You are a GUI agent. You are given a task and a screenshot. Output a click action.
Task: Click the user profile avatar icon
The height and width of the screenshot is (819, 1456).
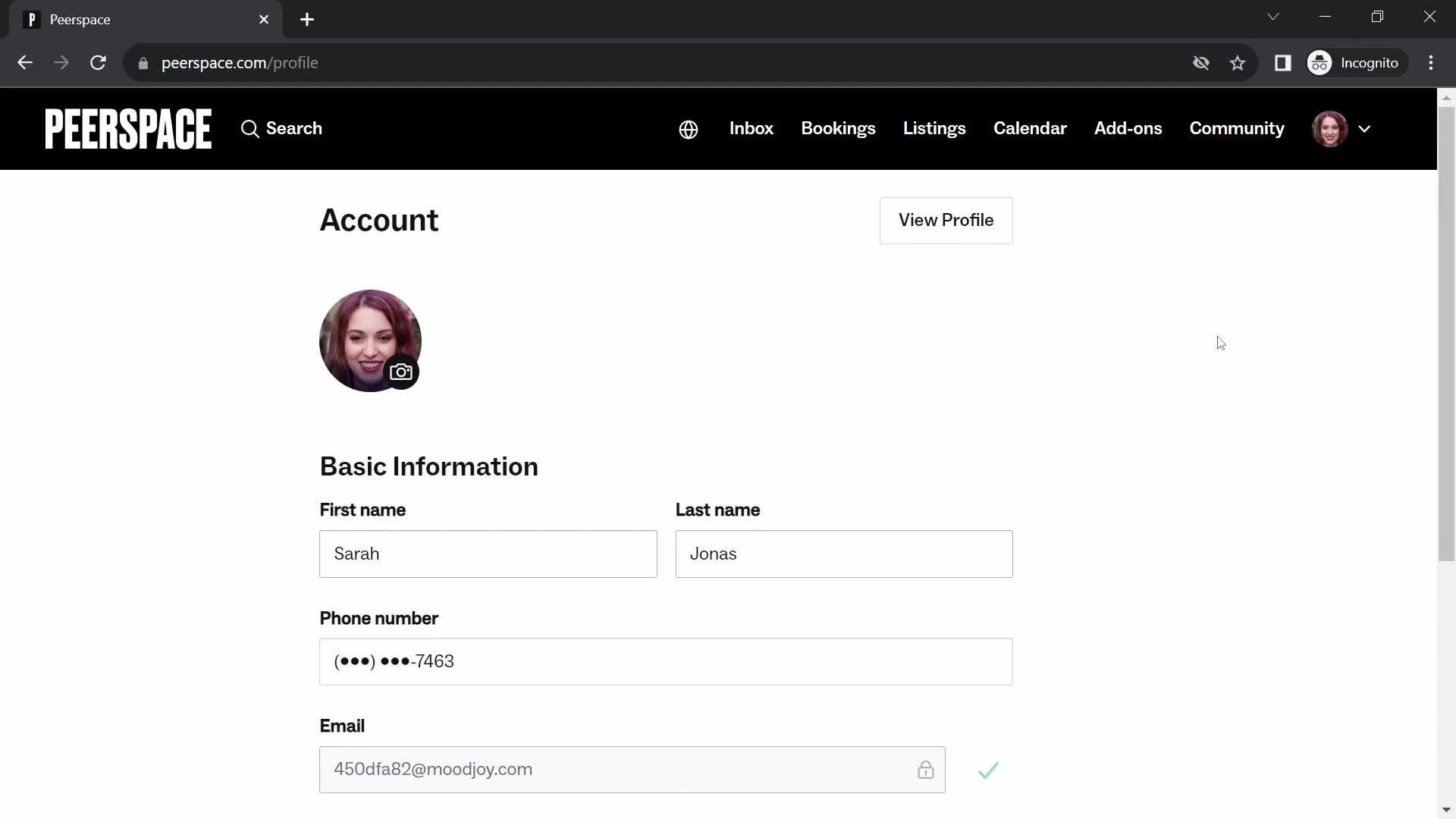coord(1330,128)
